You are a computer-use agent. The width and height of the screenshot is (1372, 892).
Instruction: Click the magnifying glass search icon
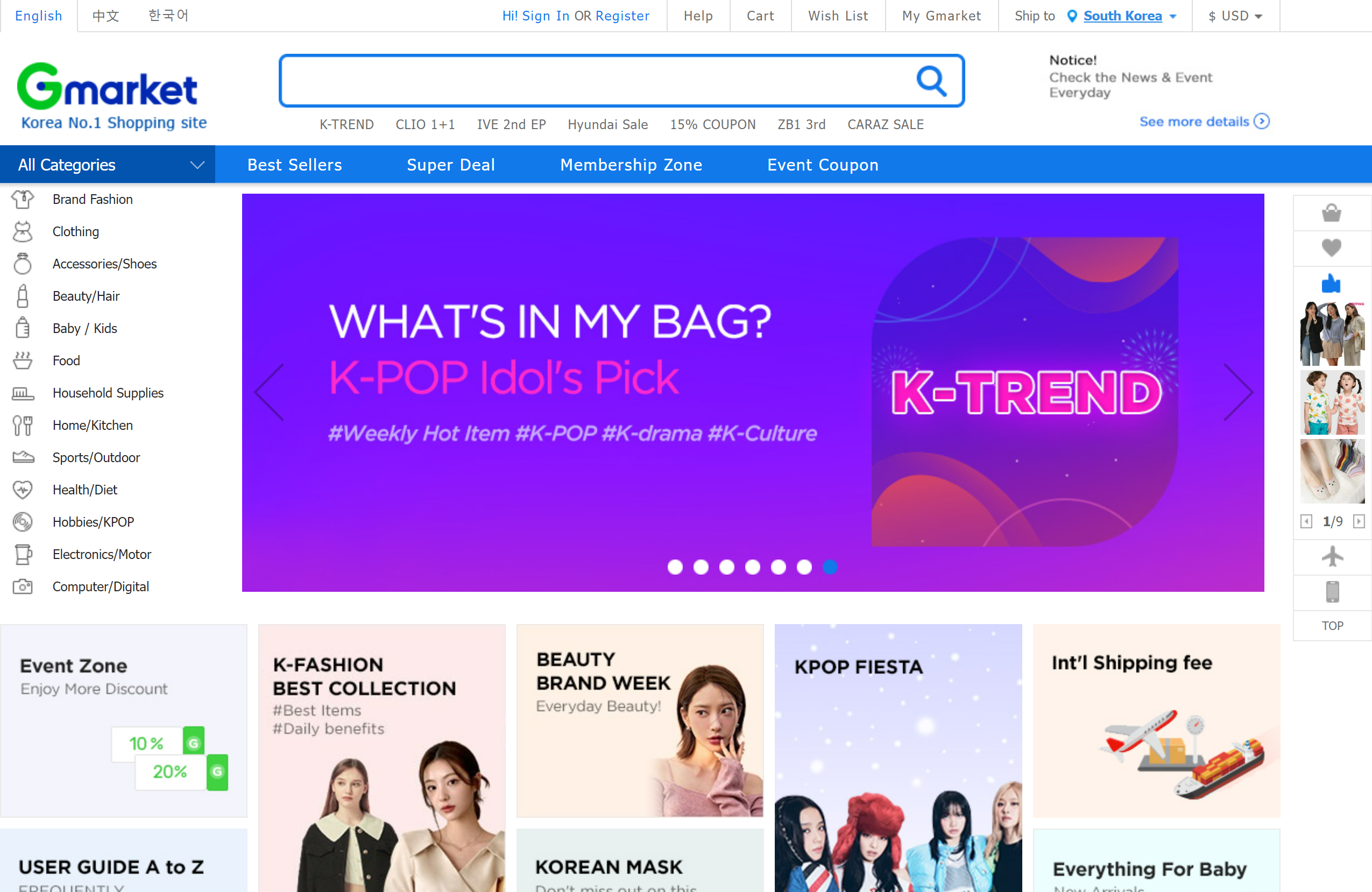point(931,81)
